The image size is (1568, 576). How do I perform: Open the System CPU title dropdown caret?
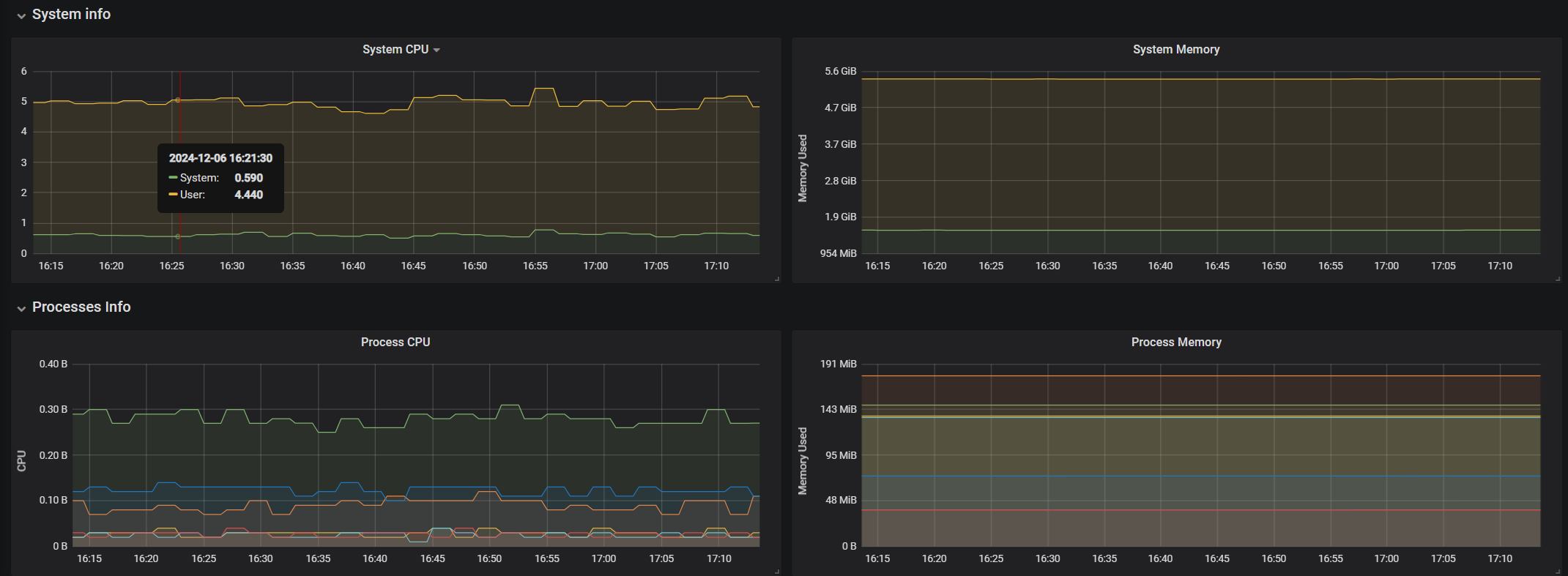436,50
